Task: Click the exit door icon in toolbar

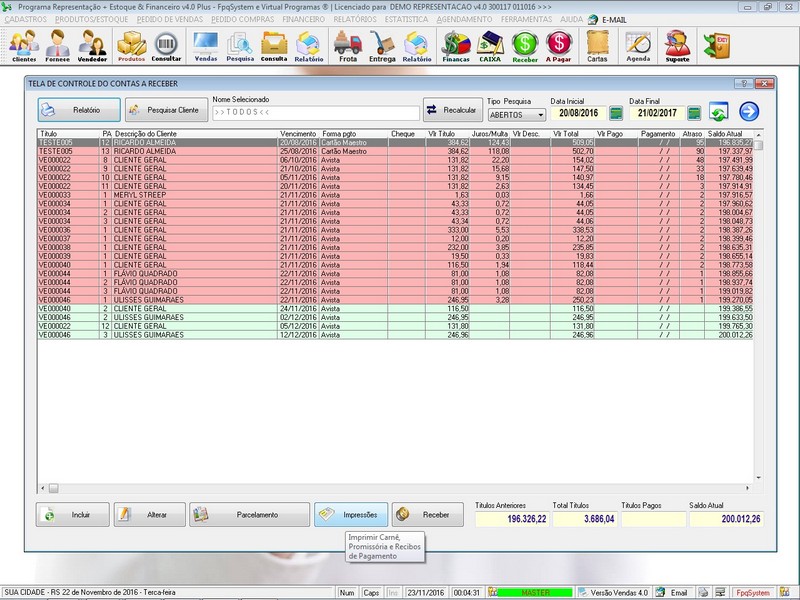Action: (x=717, y=45)
